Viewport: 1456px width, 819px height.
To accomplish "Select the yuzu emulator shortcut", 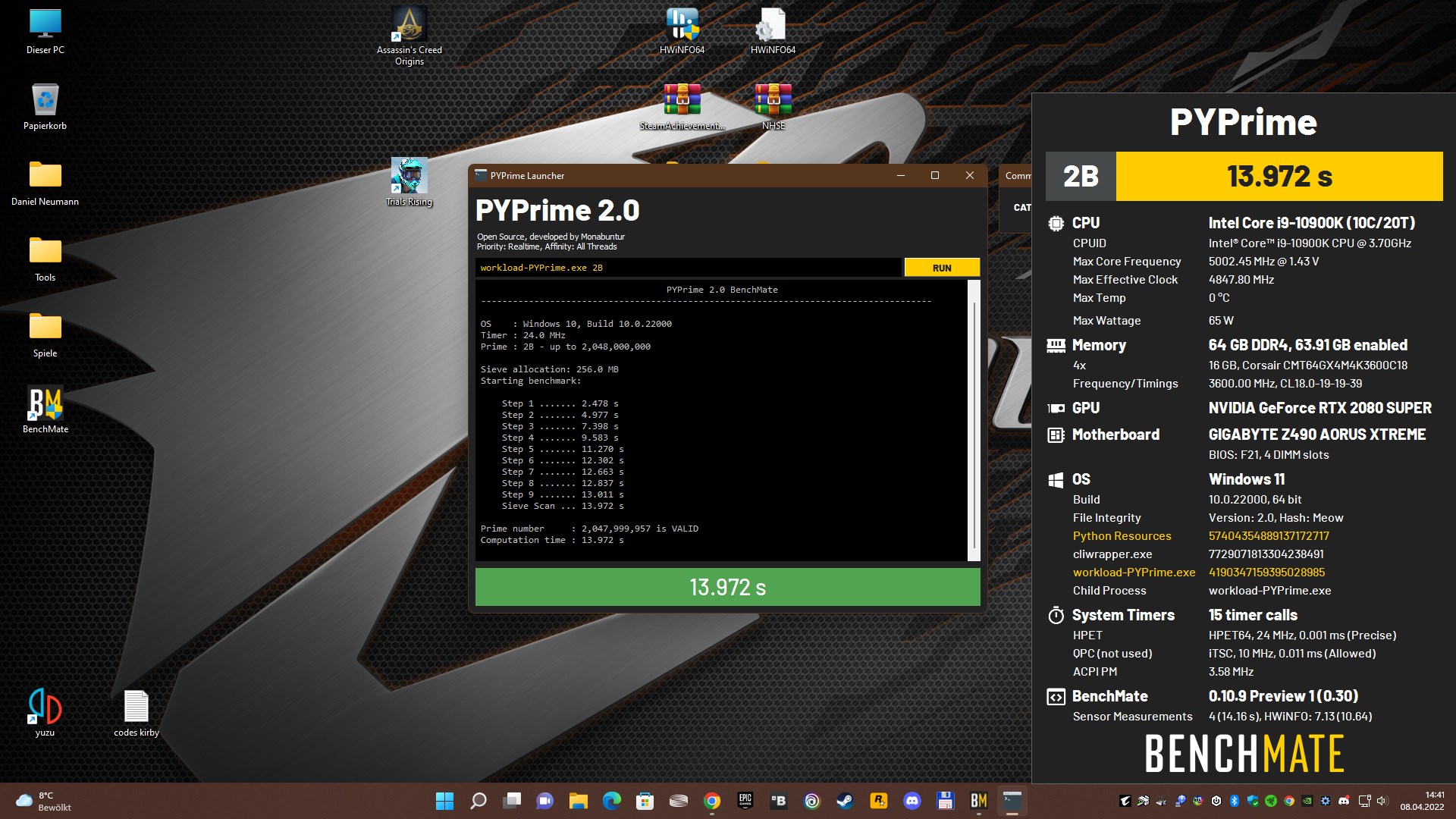I will [x=45, y=713].
